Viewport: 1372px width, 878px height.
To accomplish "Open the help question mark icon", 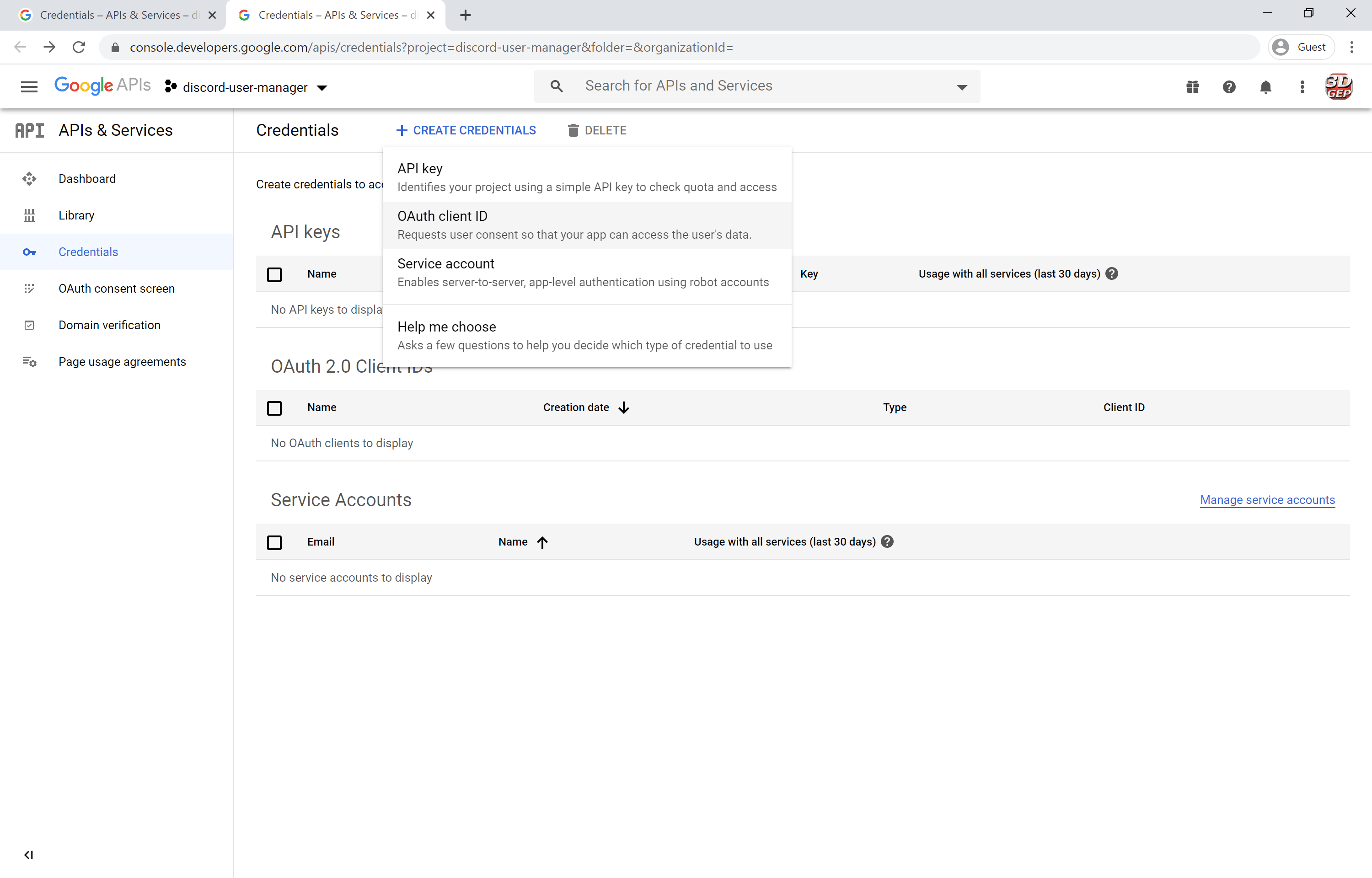I will point(1229,87).
